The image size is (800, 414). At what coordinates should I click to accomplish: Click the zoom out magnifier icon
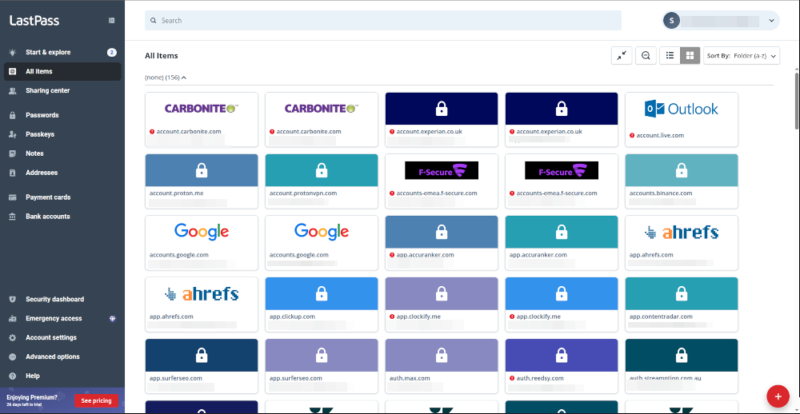pyautogui.click(x=646, y=56)
